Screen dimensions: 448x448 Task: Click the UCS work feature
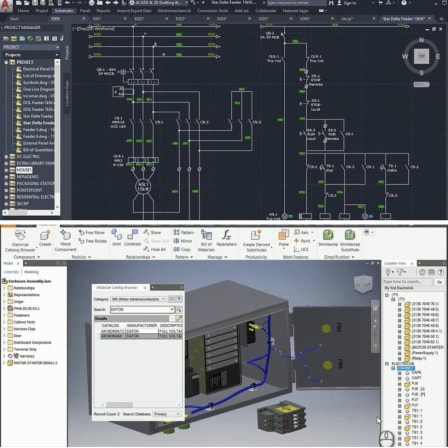pos(301,249)
